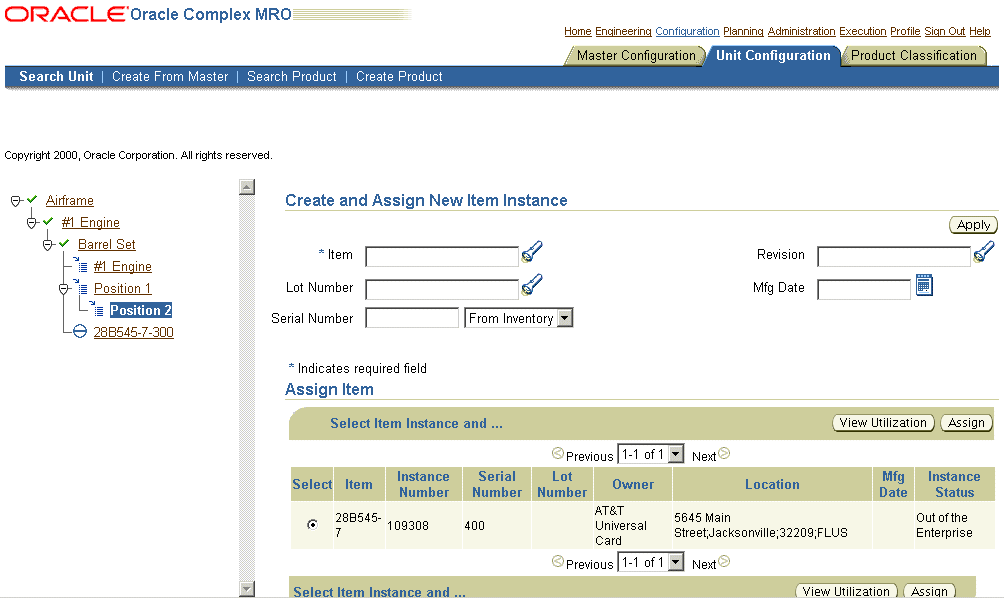
Task: Collapse the #1 Engine parent node
Action: (32, 223)
